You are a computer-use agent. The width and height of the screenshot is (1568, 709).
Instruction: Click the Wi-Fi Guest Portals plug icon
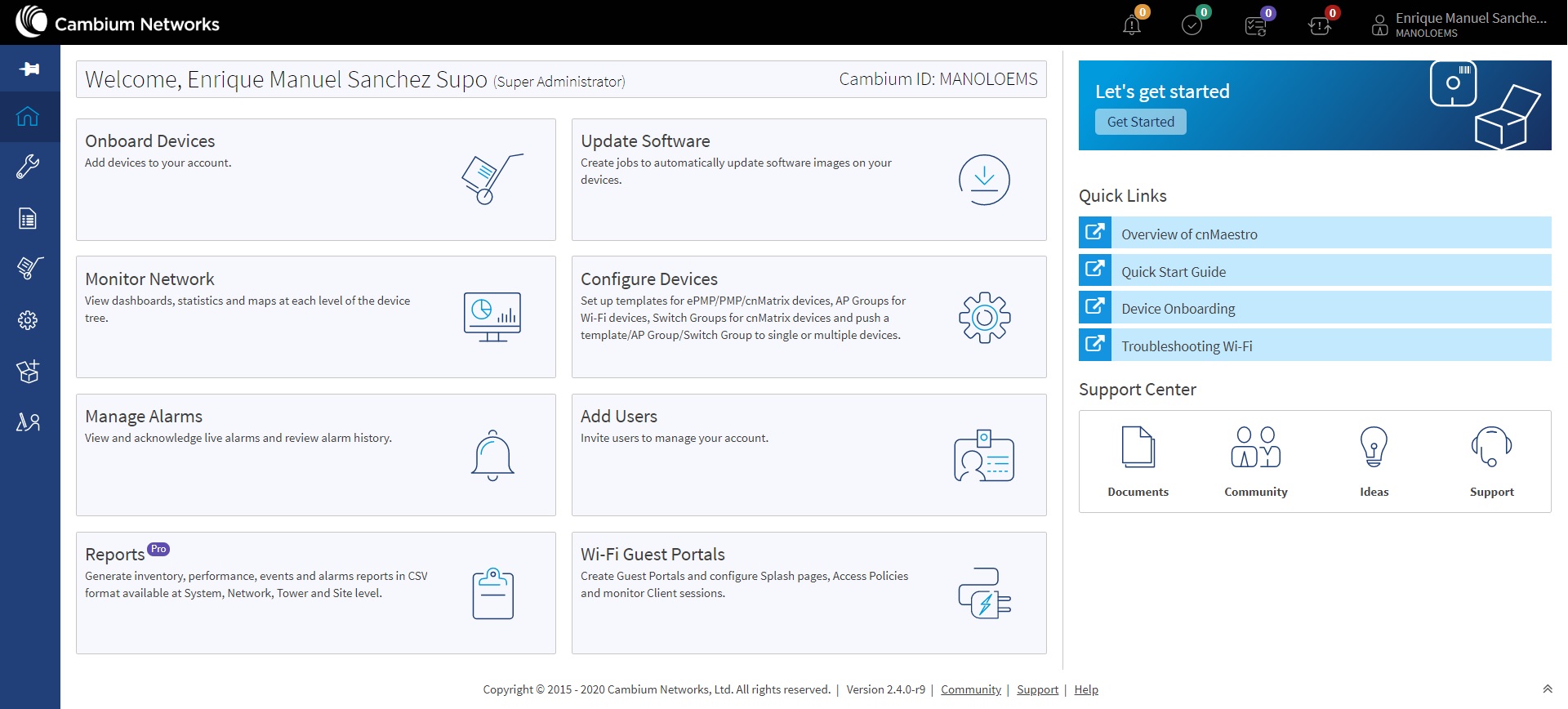point(984,593)
